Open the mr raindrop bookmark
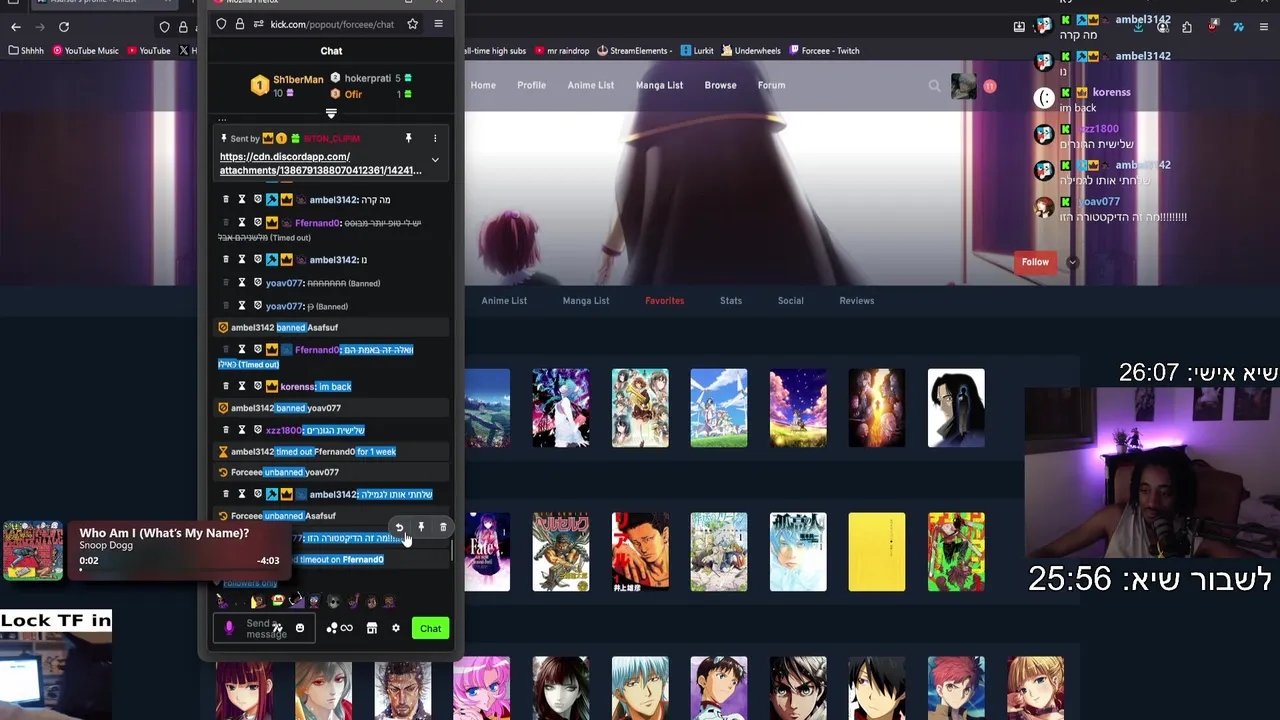 coord(562,51)
